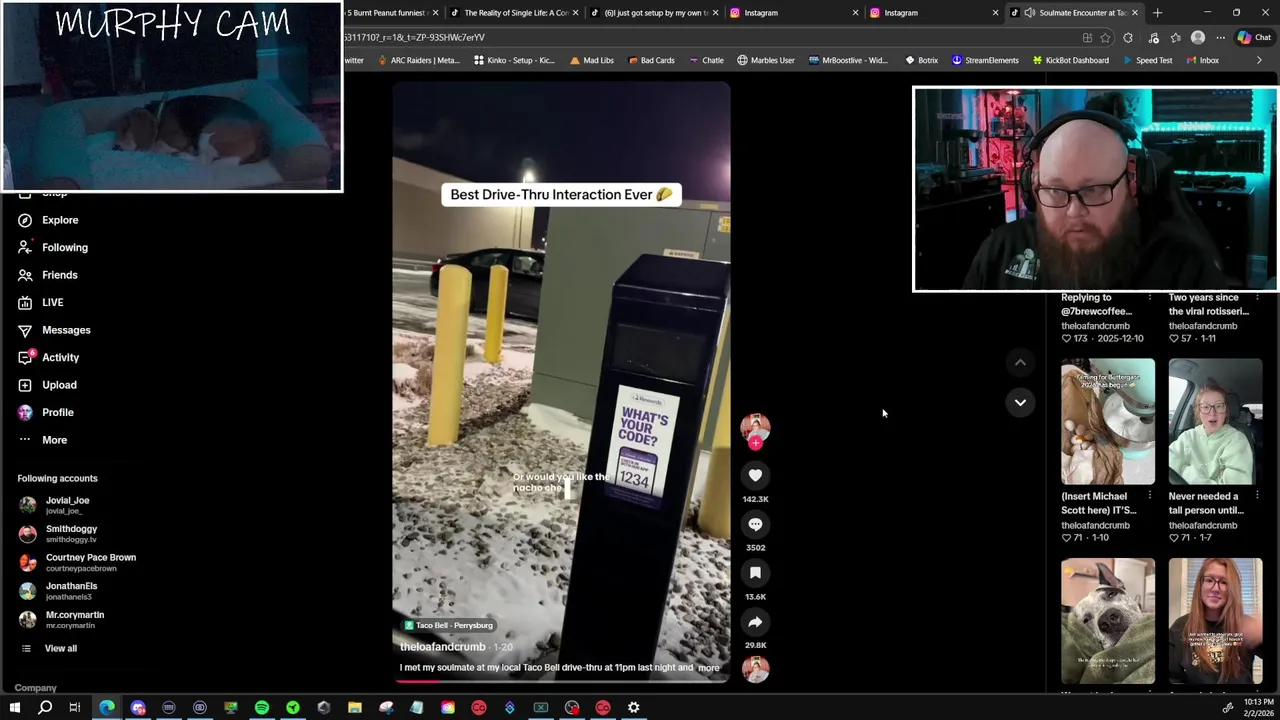Open the dog video thumbnail in the sidebar

coord(1108,621)
